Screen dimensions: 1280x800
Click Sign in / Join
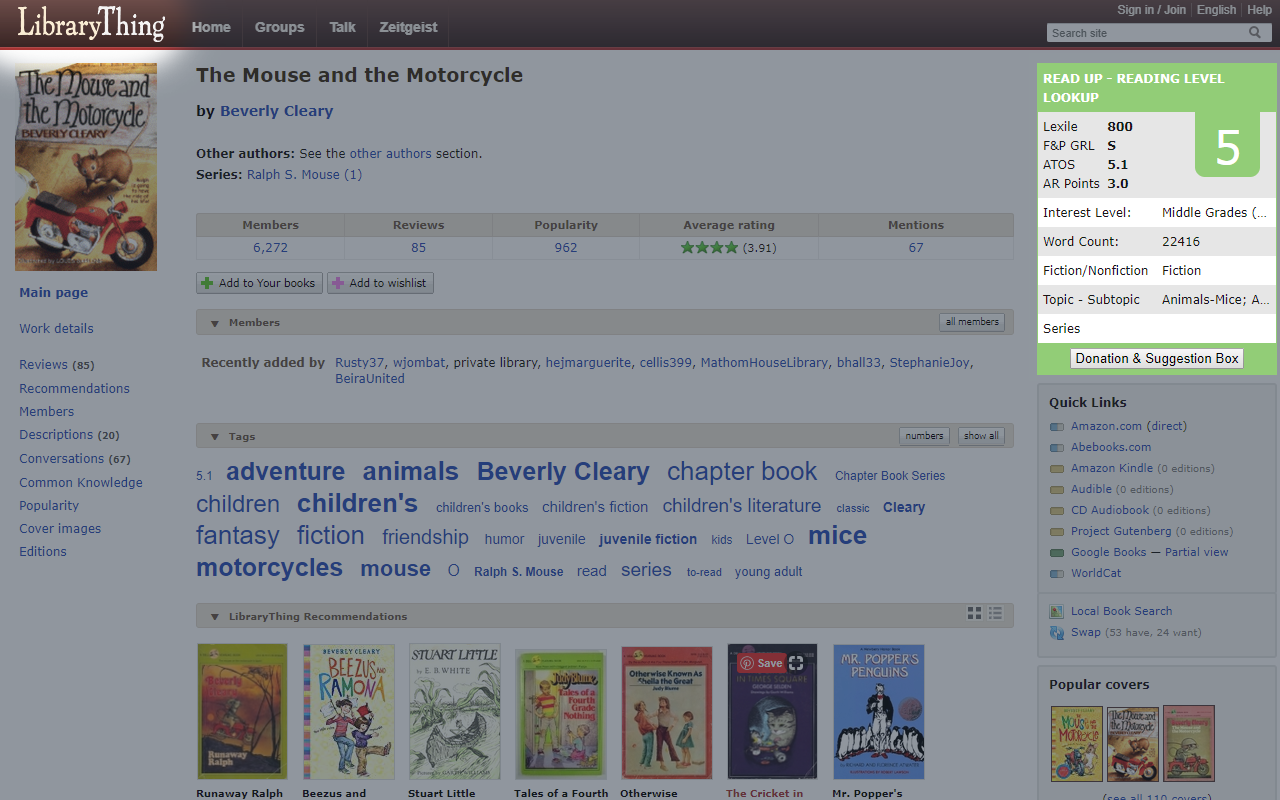[1151, 10]
